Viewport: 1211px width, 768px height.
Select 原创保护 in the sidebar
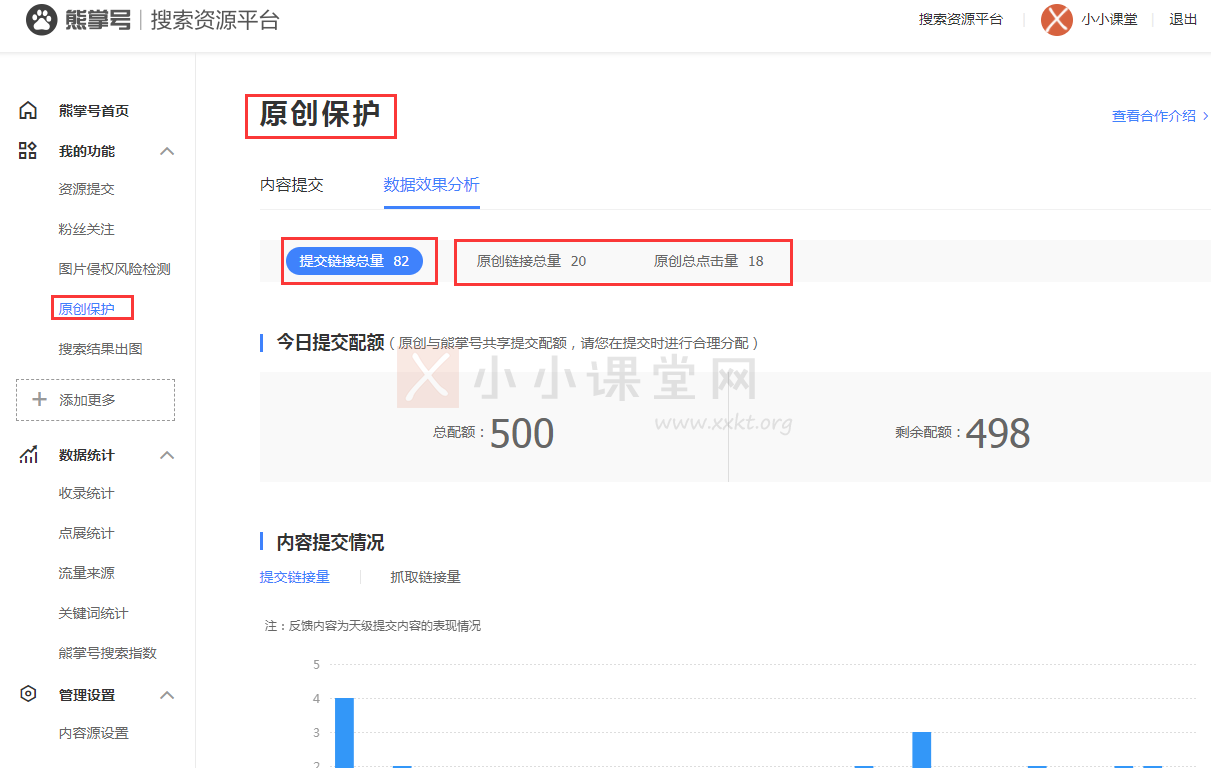(86, 309)
